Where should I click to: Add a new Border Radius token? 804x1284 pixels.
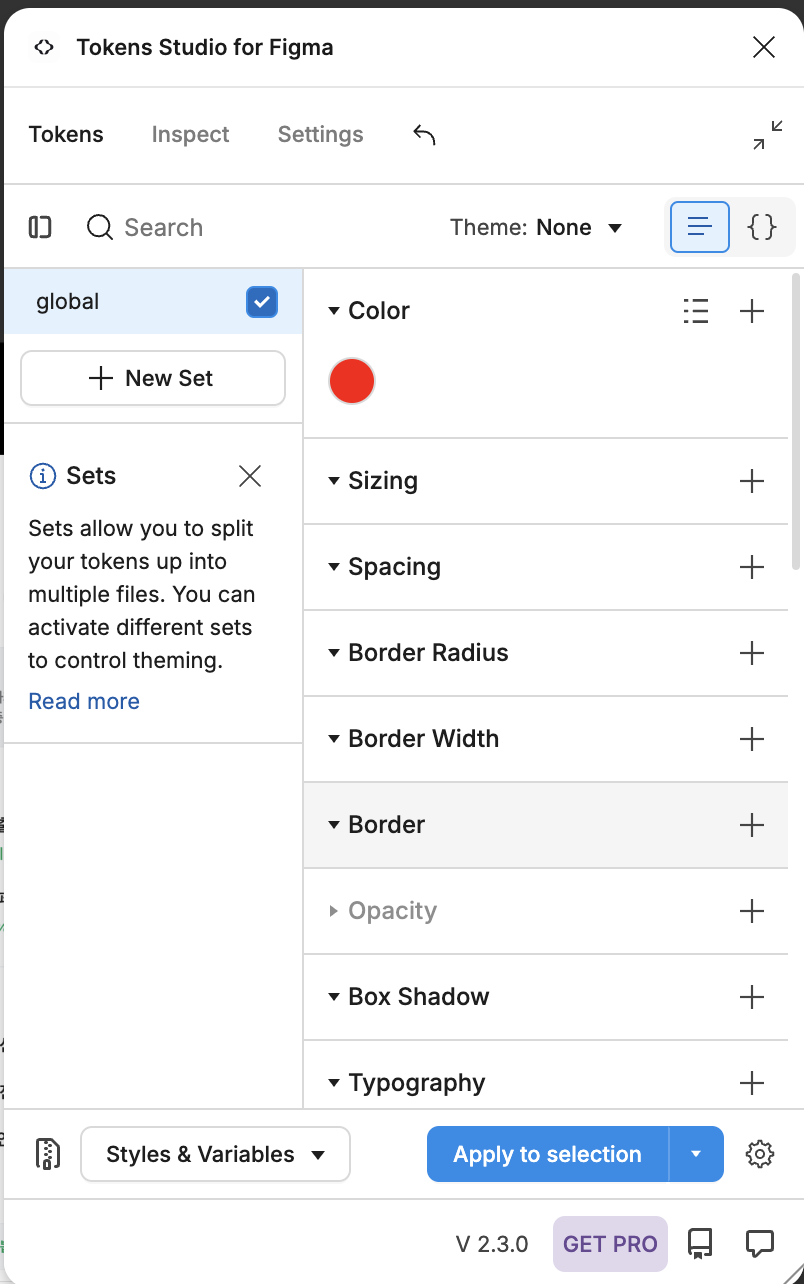pyautogui.click(x=751, y=653)
